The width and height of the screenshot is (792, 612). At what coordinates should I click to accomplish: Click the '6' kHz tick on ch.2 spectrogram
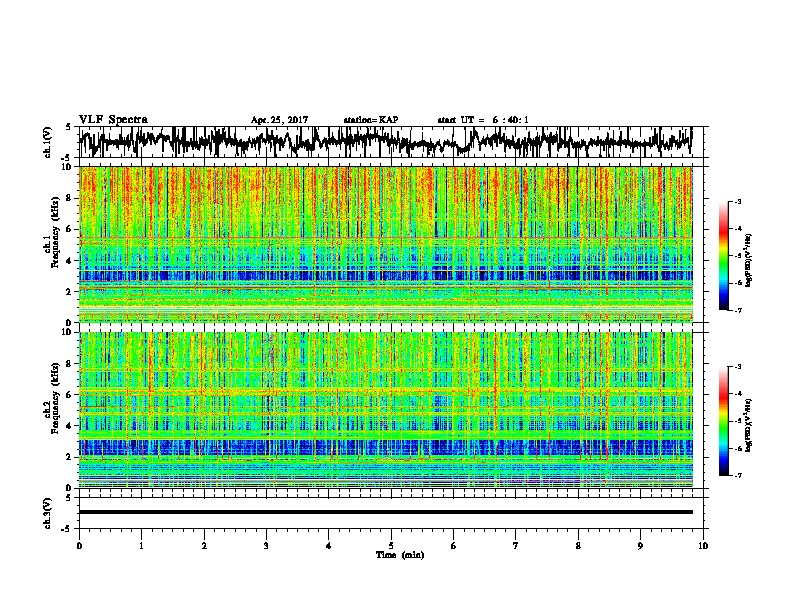(x=70, y=395)
